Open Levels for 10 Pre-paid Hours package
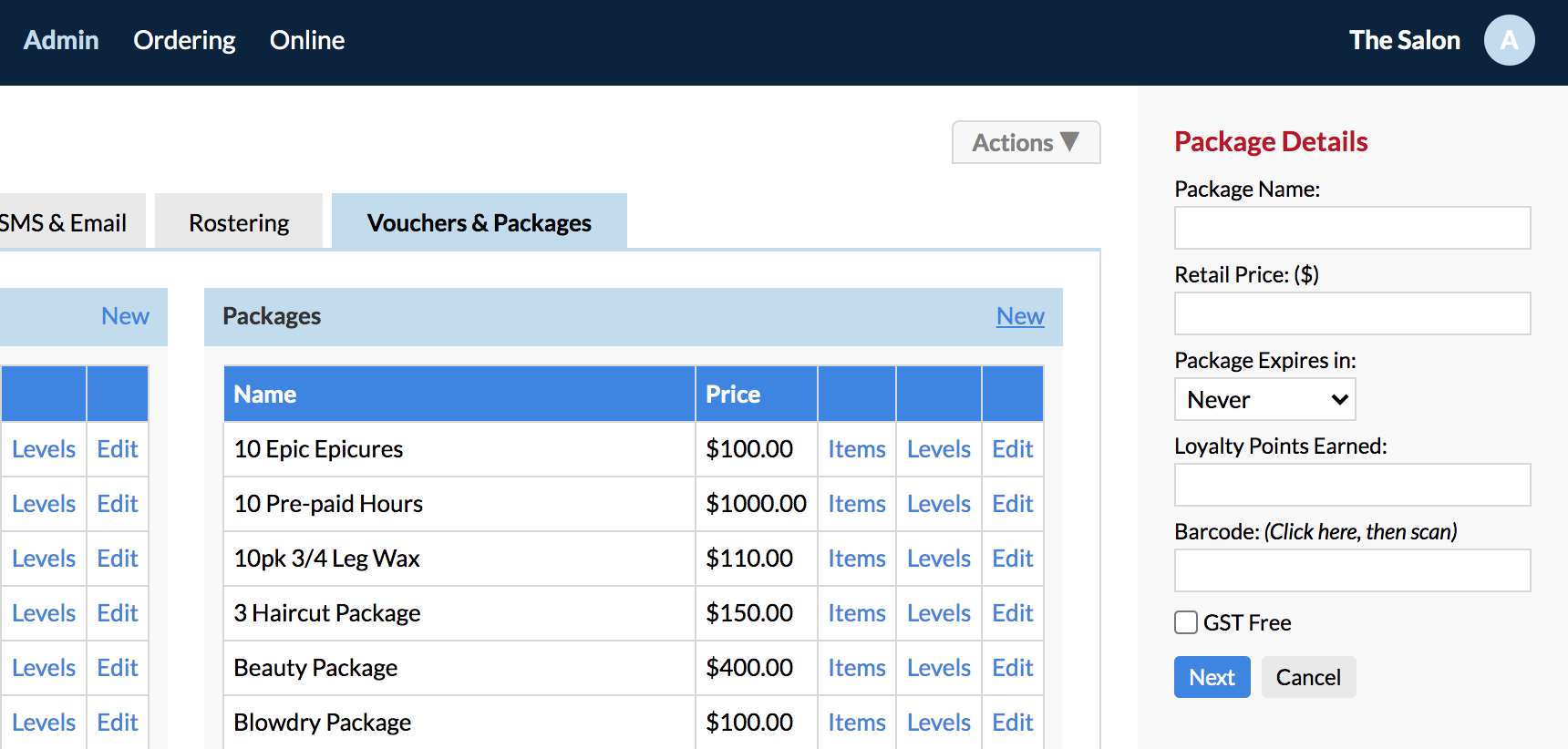 point(939,504)
